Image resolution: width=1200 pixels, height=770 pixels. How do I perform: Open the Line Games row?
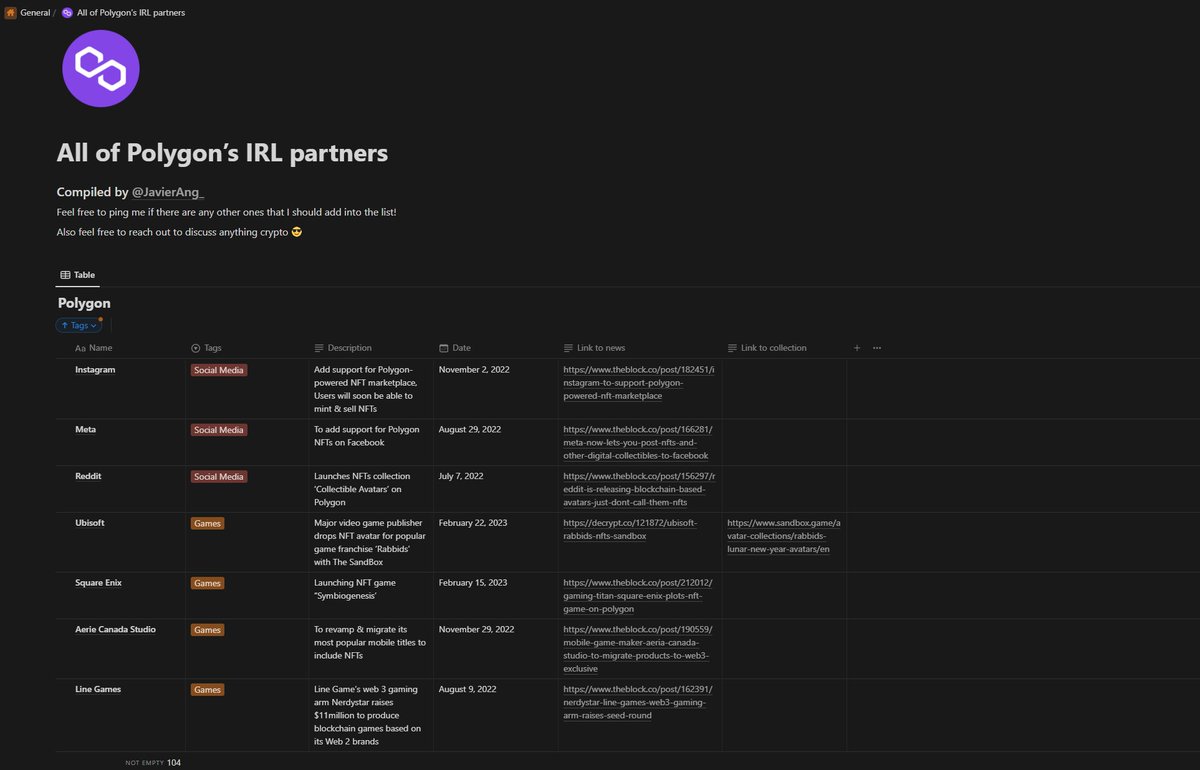[x=98, y=689]
